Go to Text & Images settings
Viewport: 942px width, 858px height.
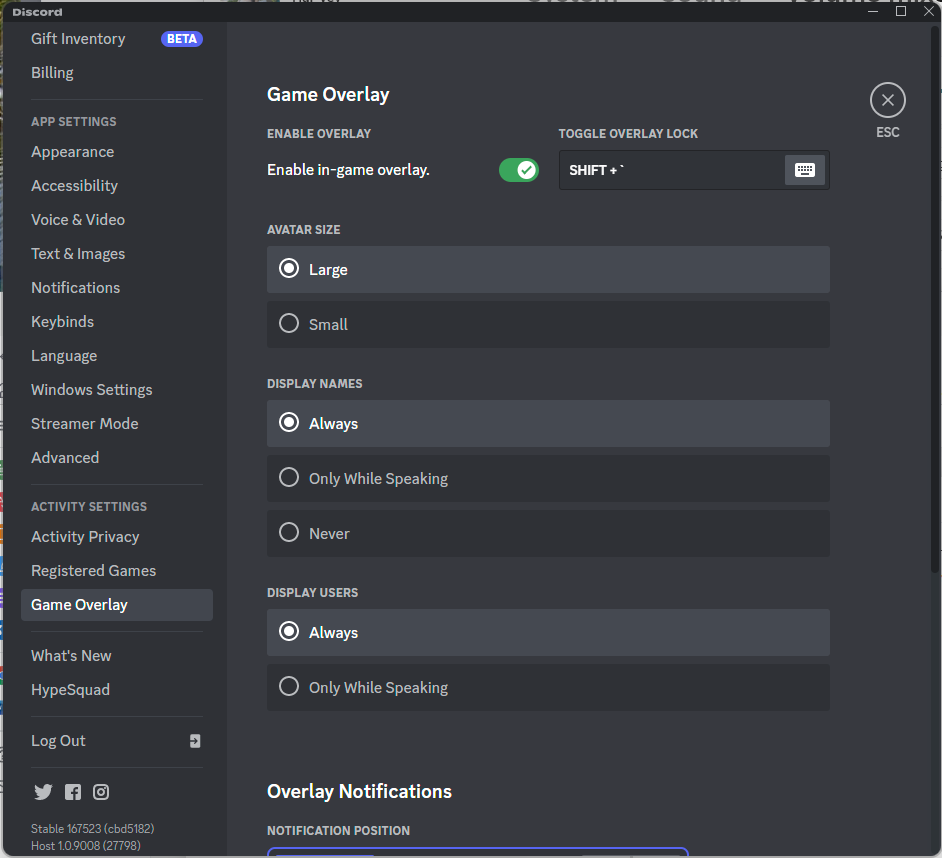pos(78,254)
